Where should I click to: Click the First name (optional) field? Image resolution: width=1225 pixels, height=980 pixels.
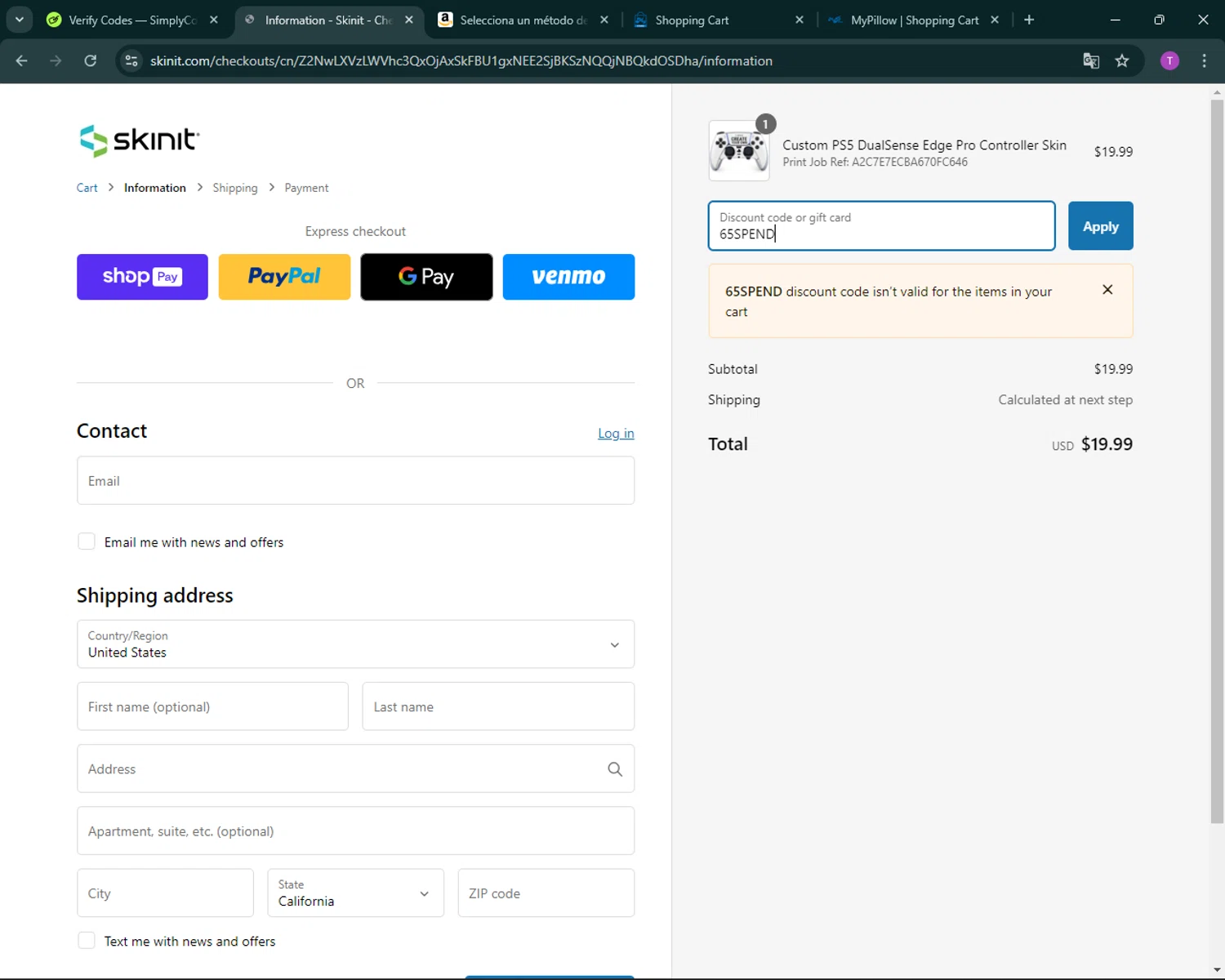point(212,706)
